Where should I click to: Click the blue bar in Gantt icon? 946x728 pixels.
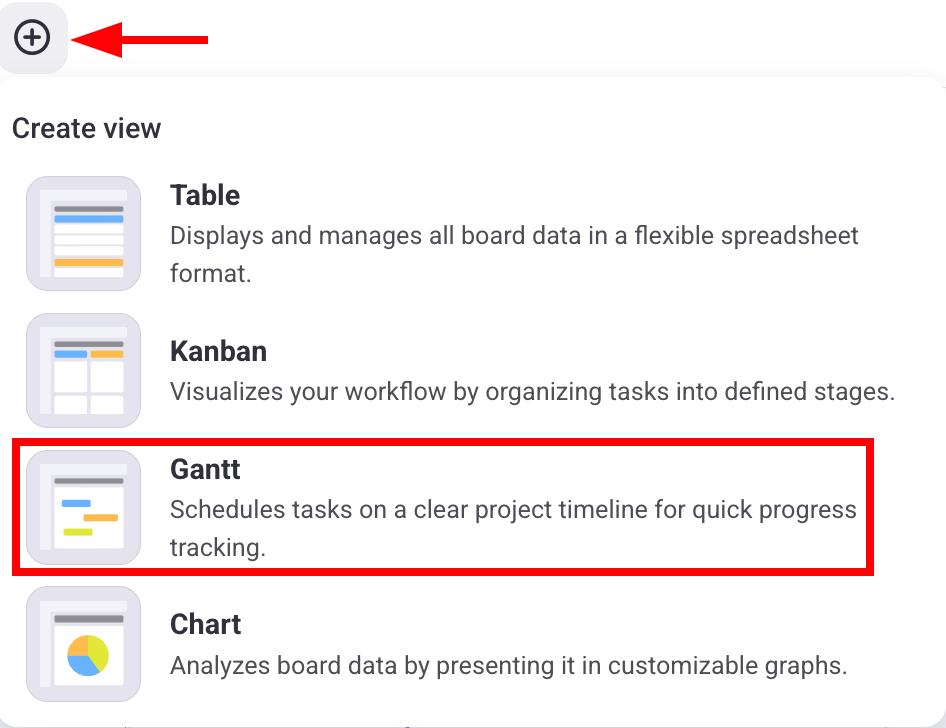coord(76,503)
